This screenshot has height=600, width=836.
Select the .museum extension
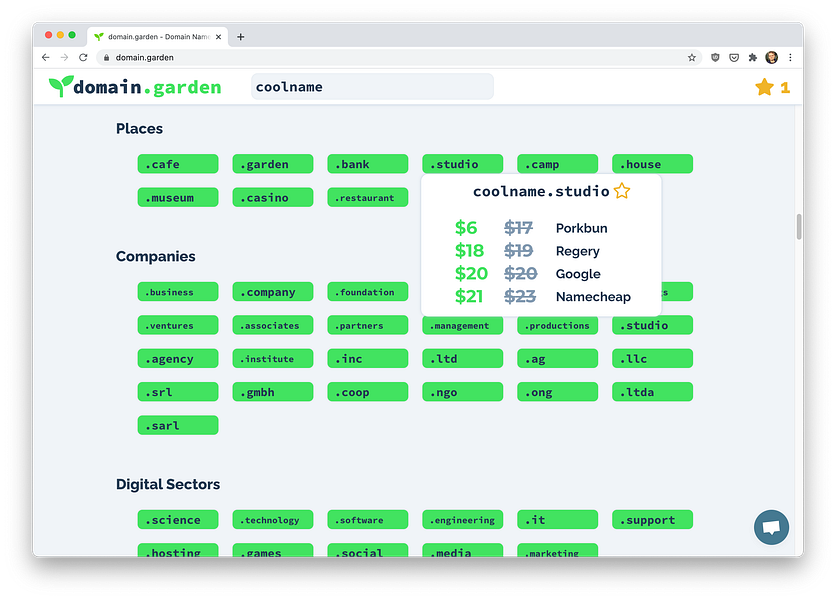pyautogui.click(x=178, y=197)
